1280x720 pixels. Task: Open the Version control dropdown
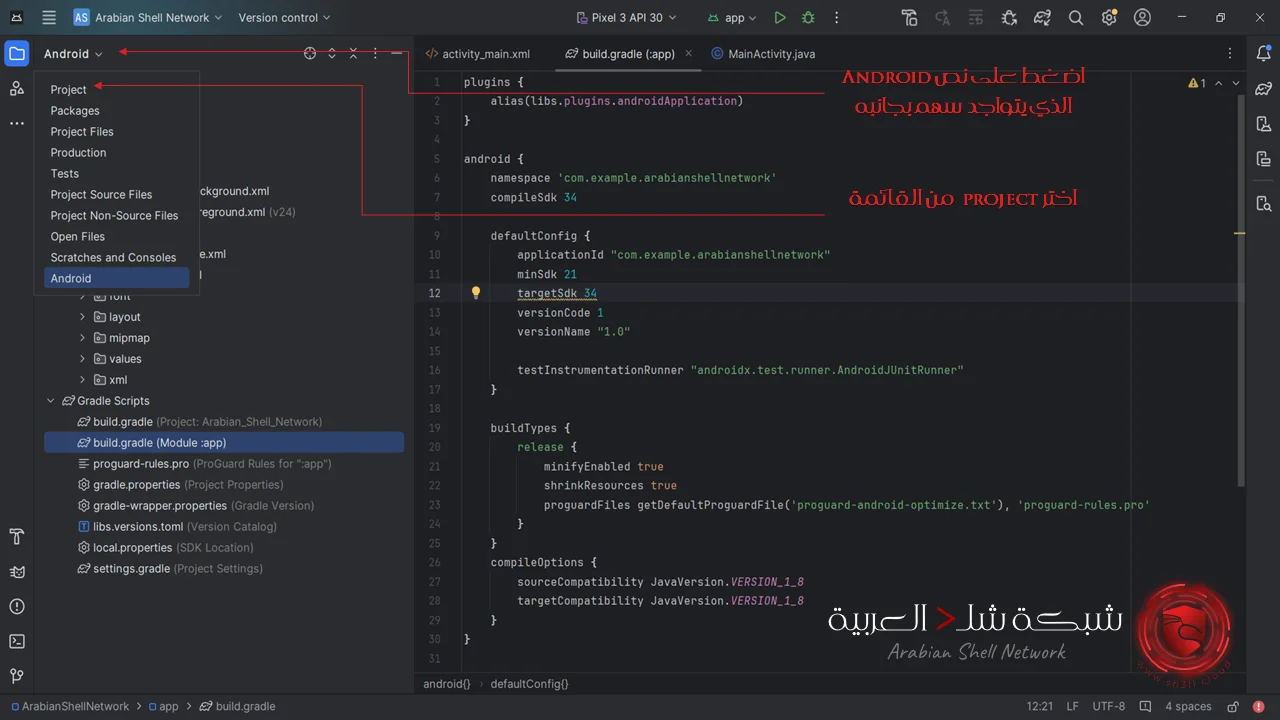pyautogui.click(x=284, y=17)
